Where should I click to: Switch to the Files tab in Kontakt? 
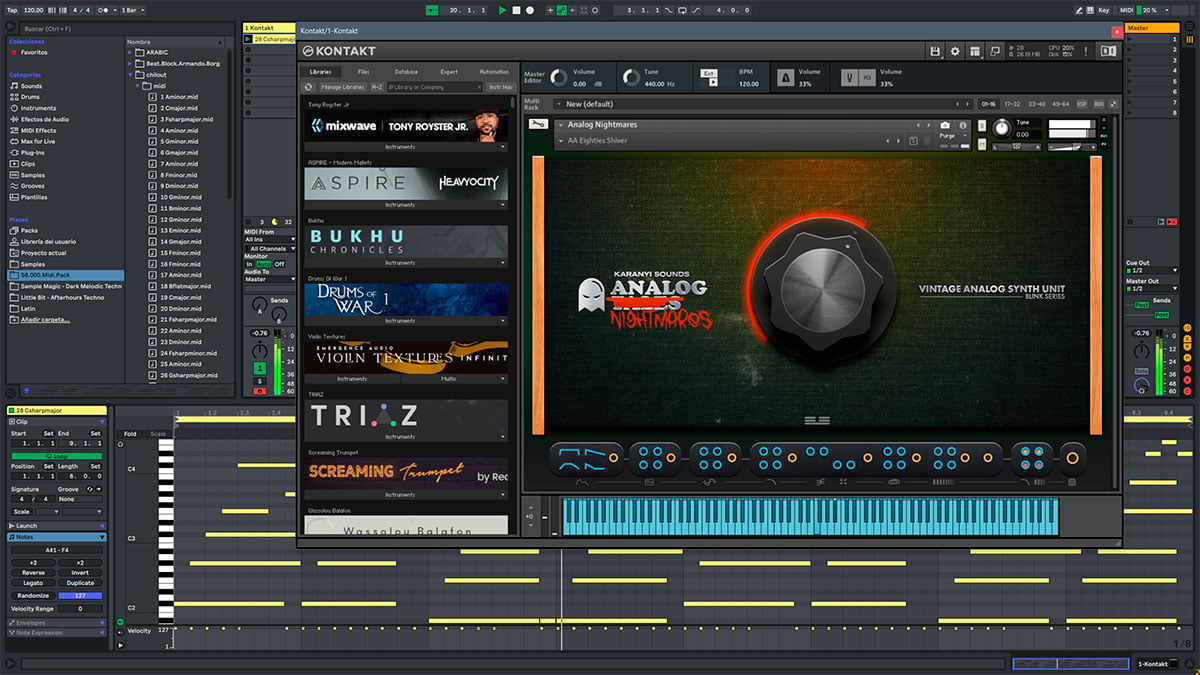click(363, 72)
